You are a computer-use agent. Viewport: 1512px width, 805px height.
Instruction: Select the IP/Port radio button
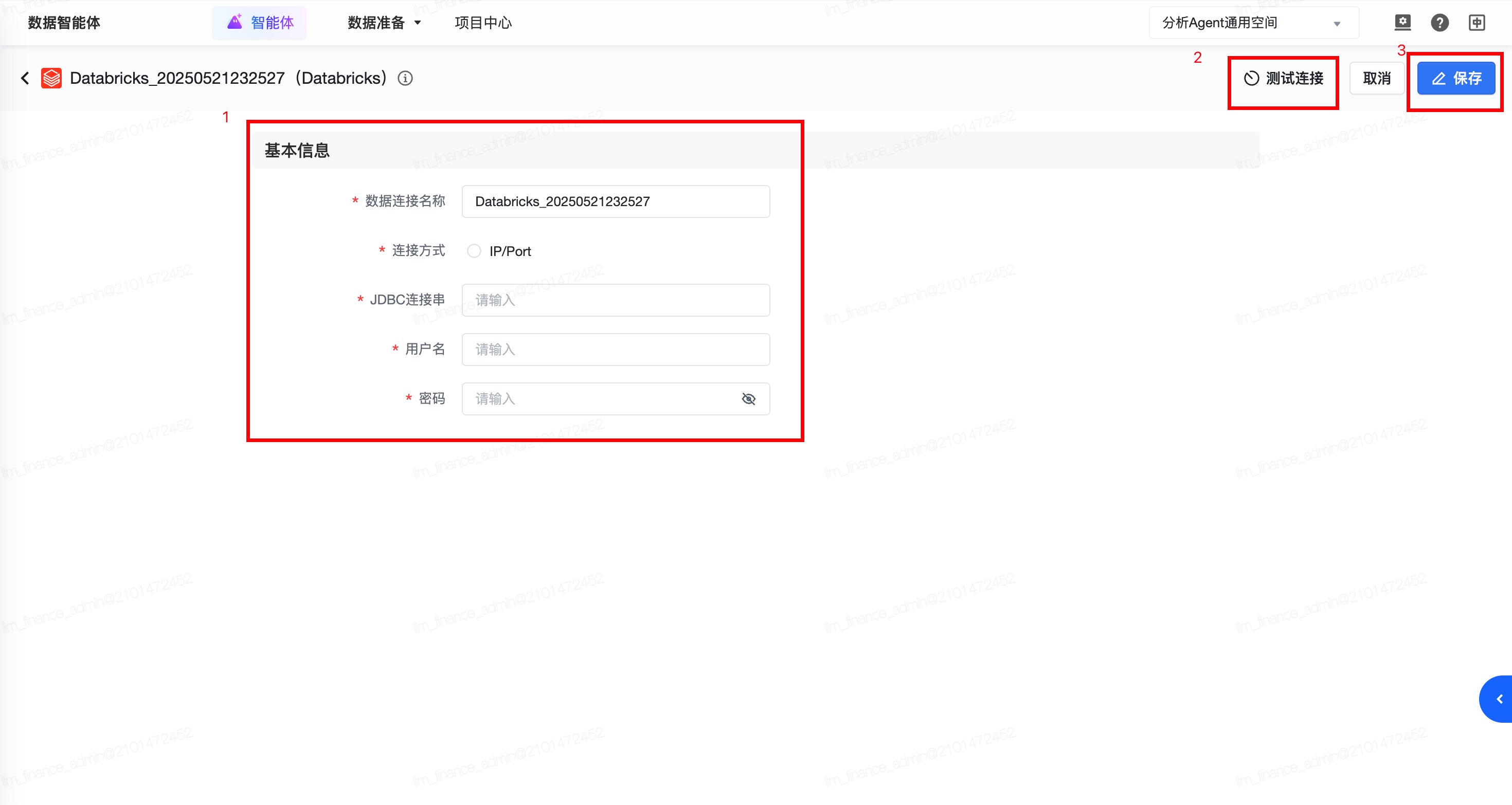coord(474,251)
